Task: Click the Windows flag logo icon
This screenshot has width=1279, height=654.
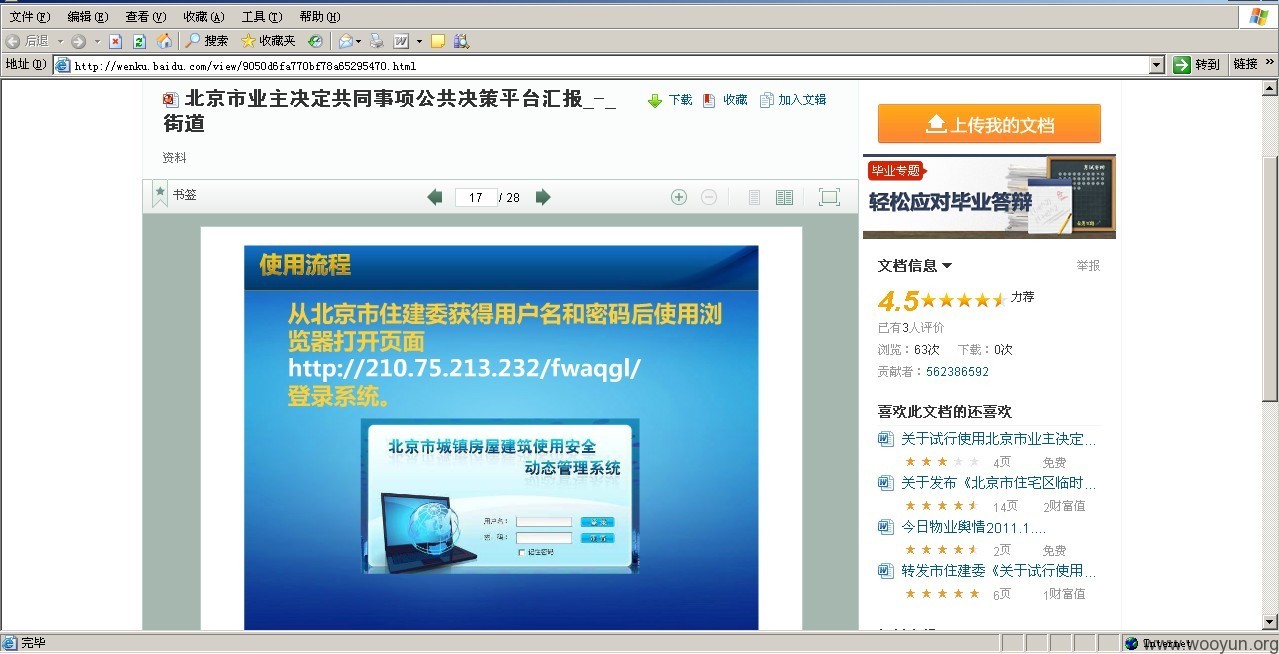Action: pyautogui.click(x=1259, y=17)
